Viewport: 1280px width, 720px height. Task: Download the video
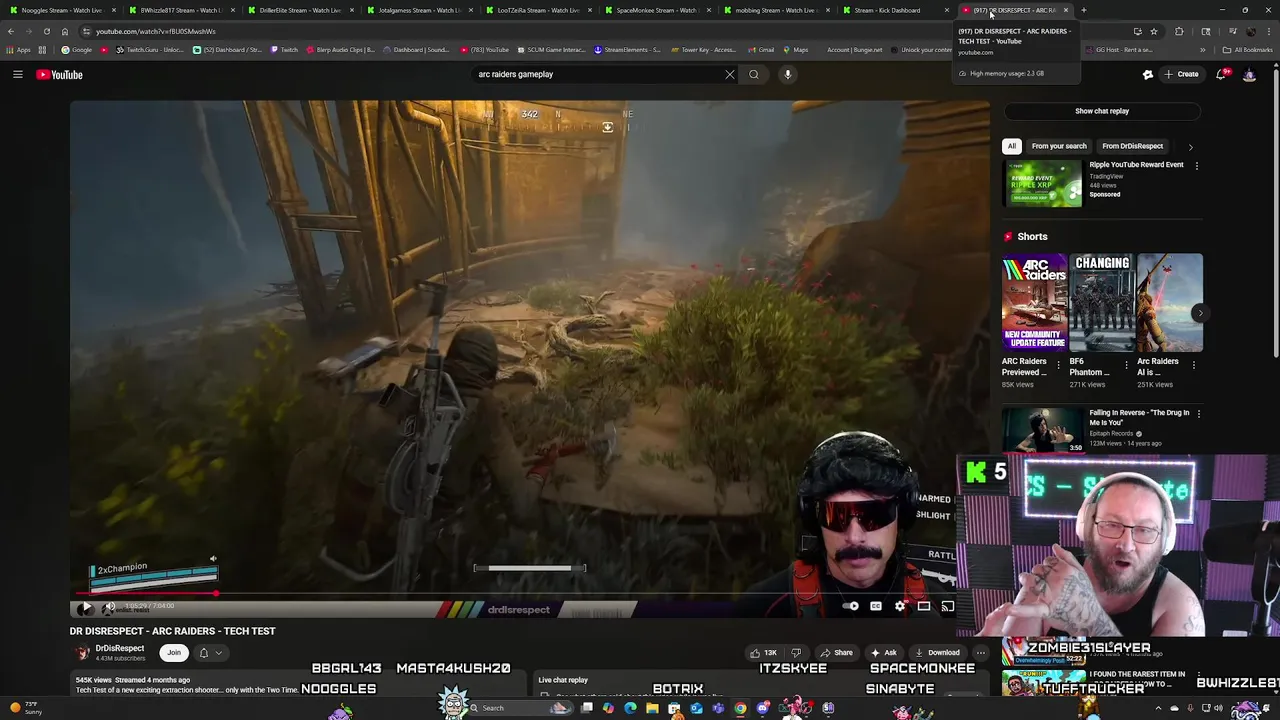coord(937,653)
